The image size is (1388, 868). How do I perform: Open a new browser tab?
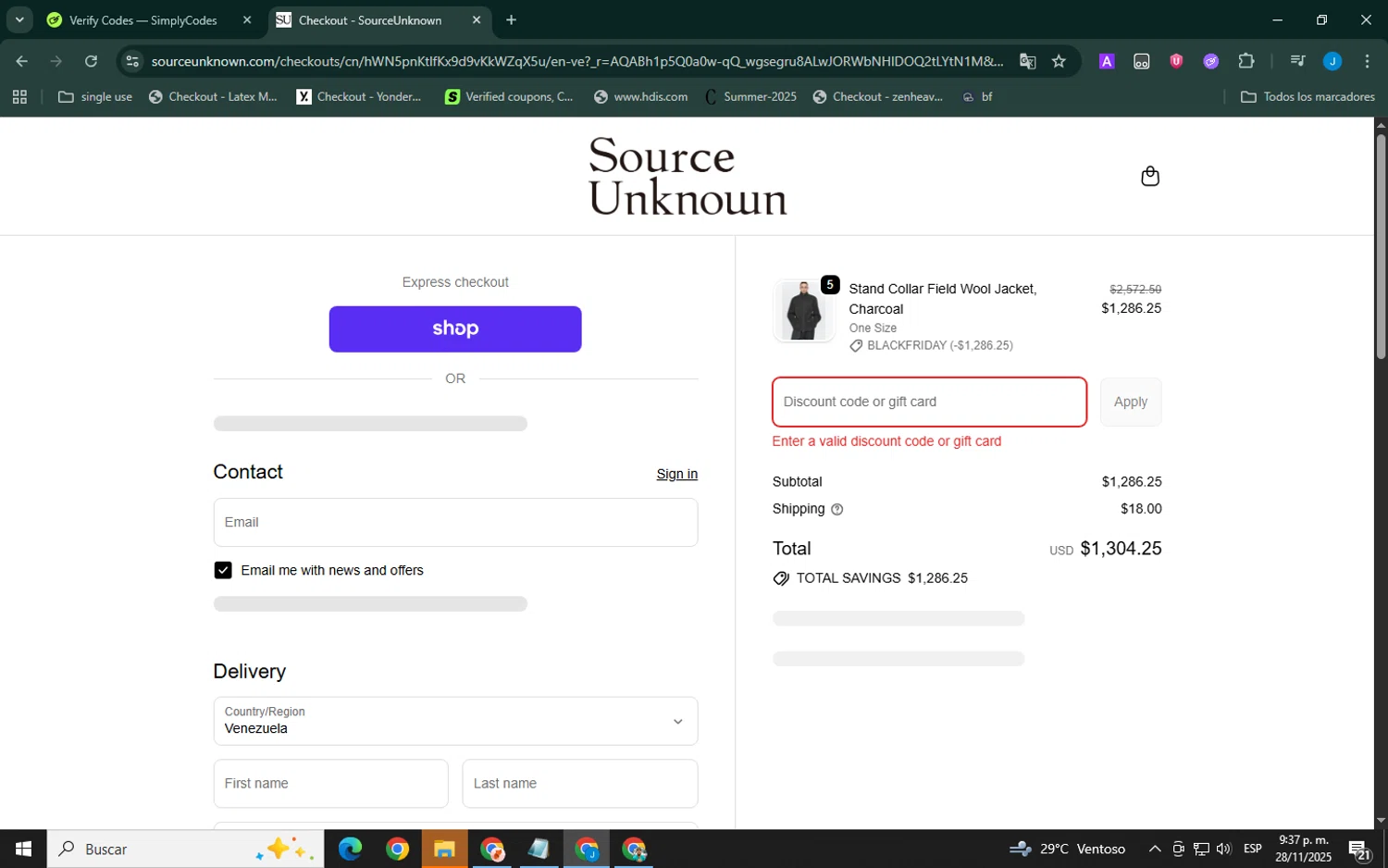click(511, 19)
